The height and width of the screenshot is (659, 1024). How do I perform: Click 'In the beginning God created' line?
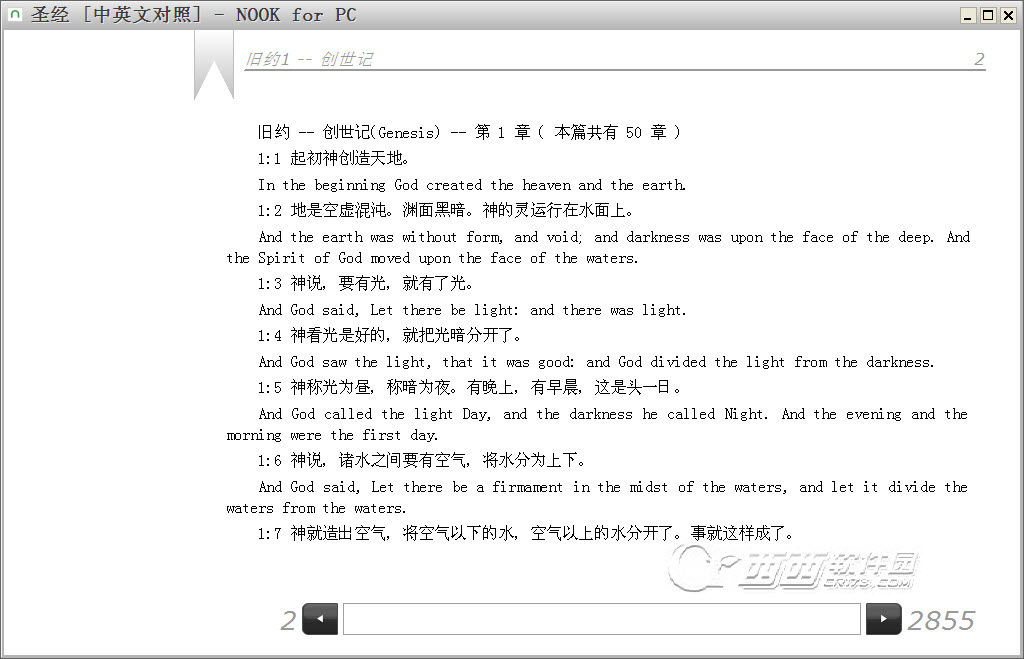coord(472,185)
